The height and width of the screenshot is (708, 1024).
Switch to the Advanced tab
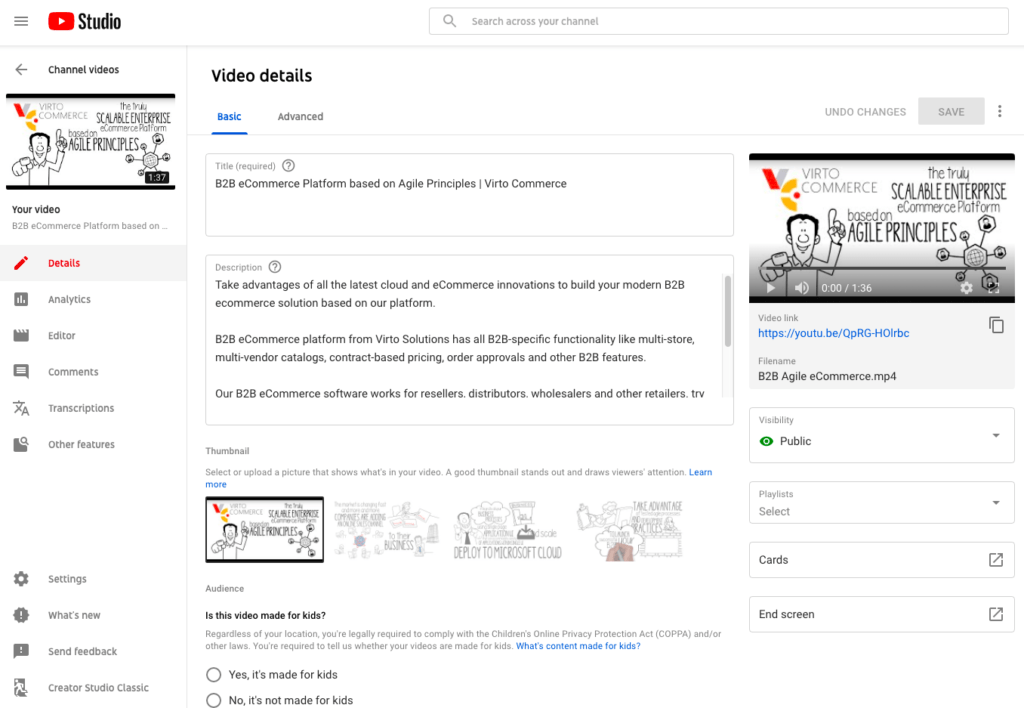(x=300, y=116)
